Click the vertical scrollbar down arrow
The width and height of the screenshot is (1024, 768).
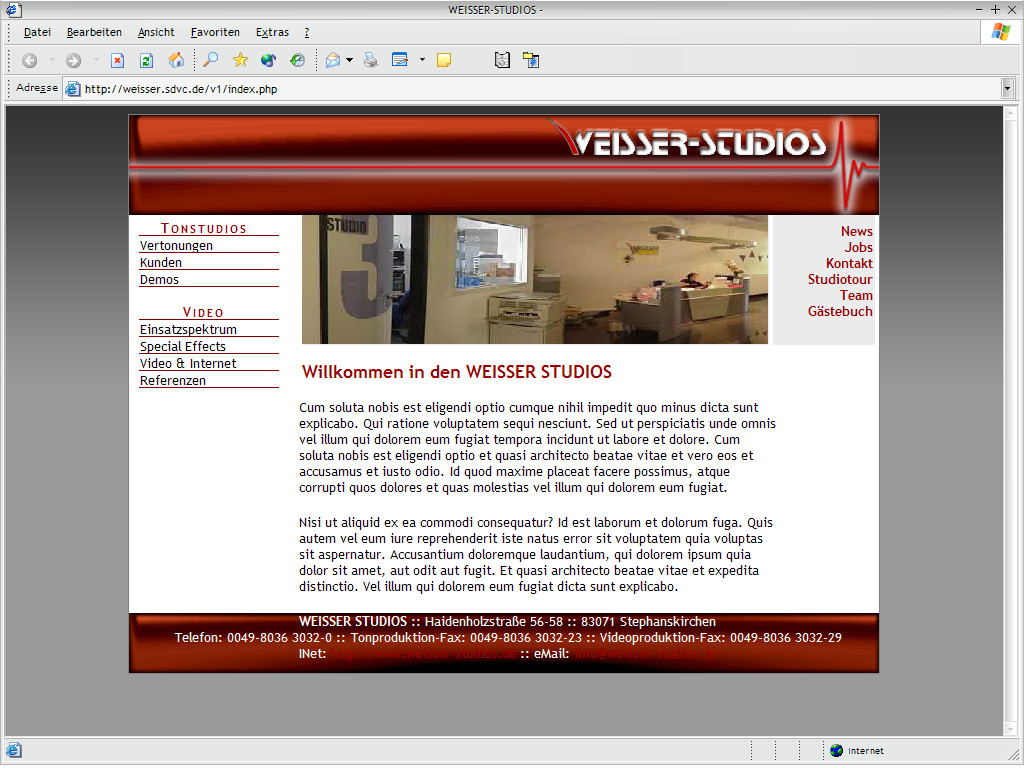click(x=1007, y=729)
